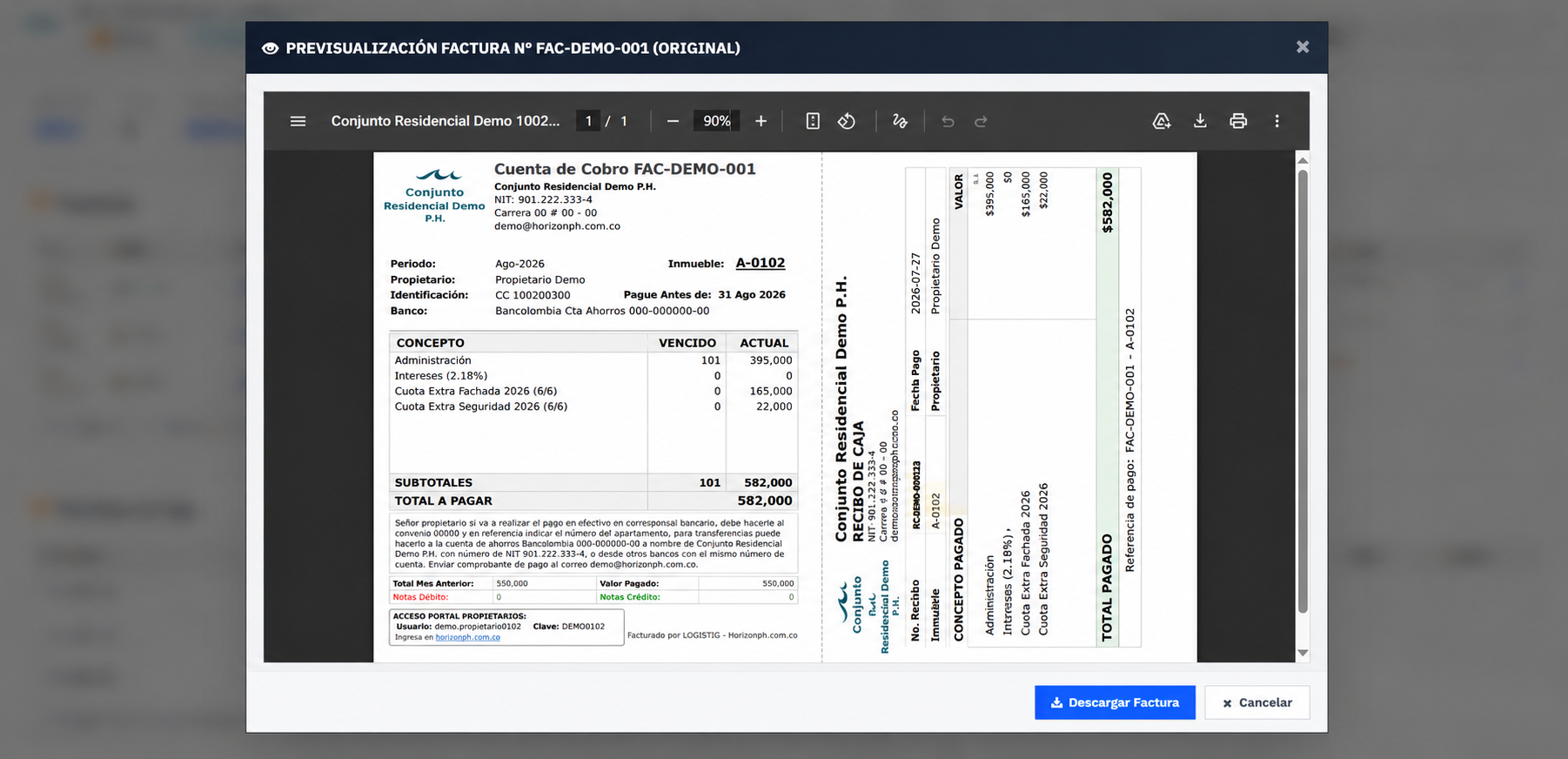Click the eye icon in dialog title
The height and width of the screenshot is (759, 1568).
click(271, 48)
